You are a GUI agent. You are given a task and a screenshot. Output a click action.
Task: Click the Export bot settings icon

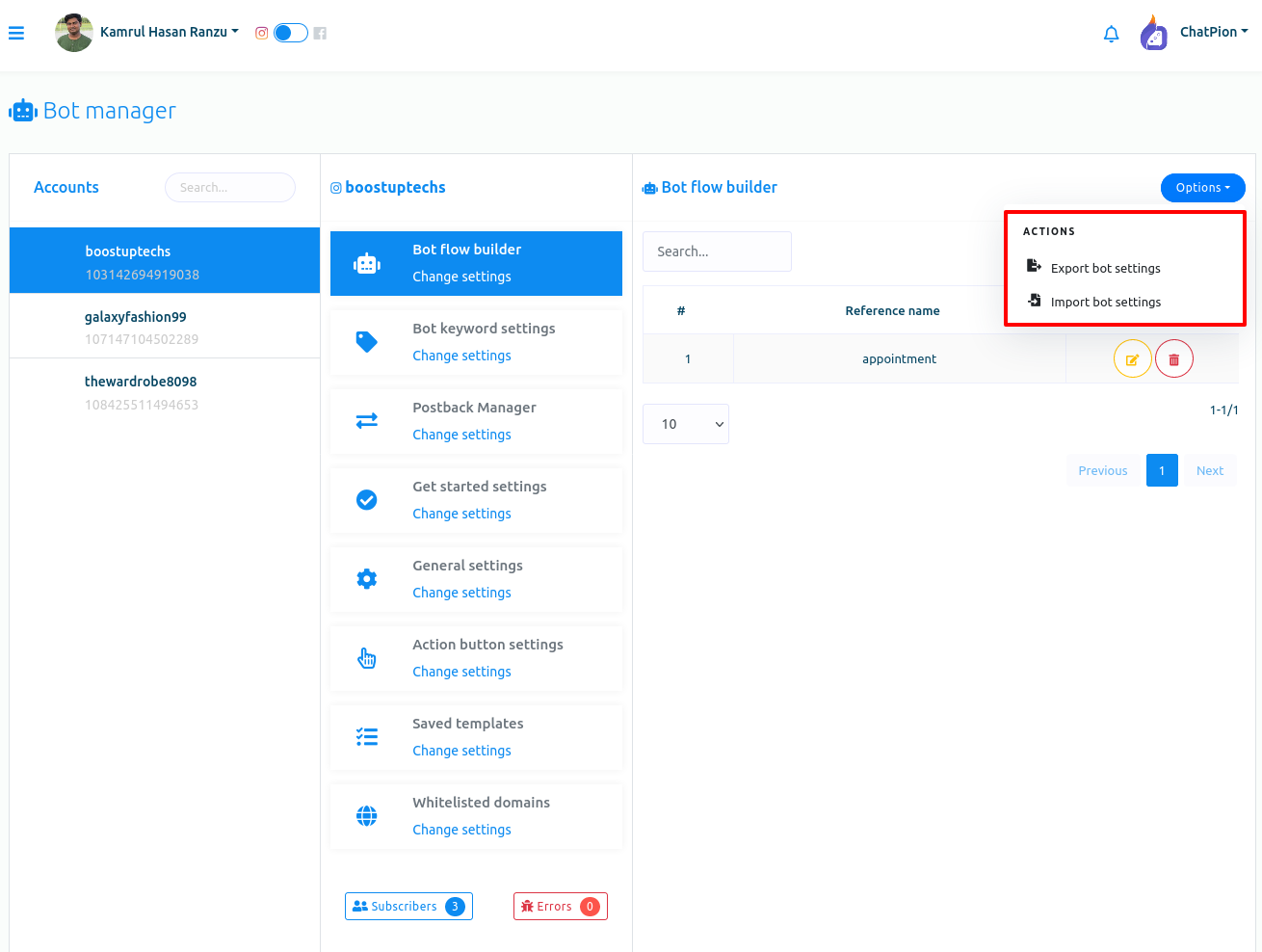pyautogui.click(x=1034, y=266)
